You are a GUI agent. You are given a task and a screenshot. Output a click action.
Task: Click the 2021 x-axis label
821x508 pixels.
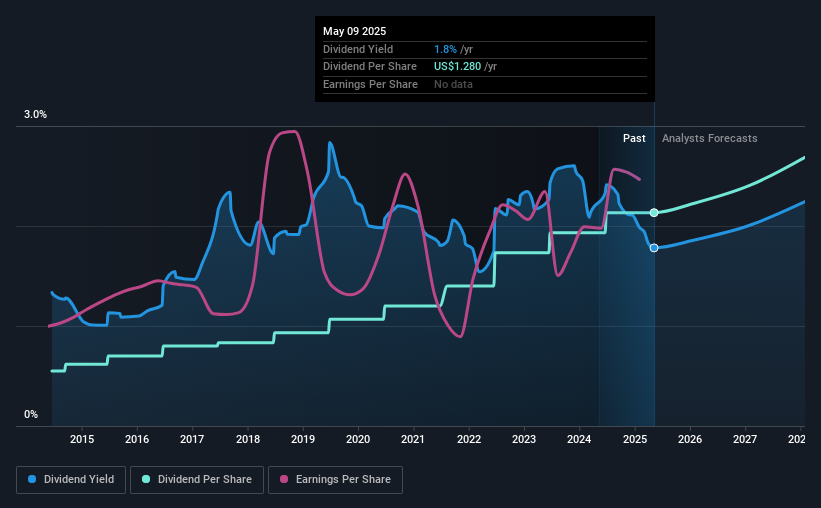pos(413,439)
